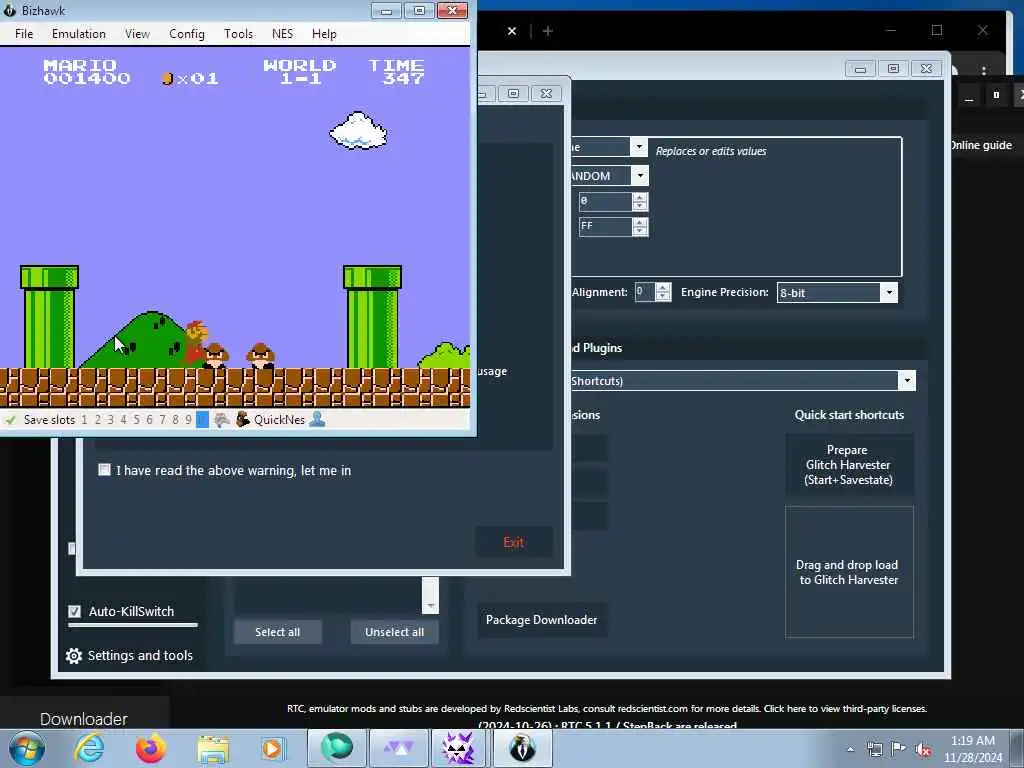This screenshot has width=1024, height=768.
Task: Decrease the FF maximum value stepper
Action: 640,231
